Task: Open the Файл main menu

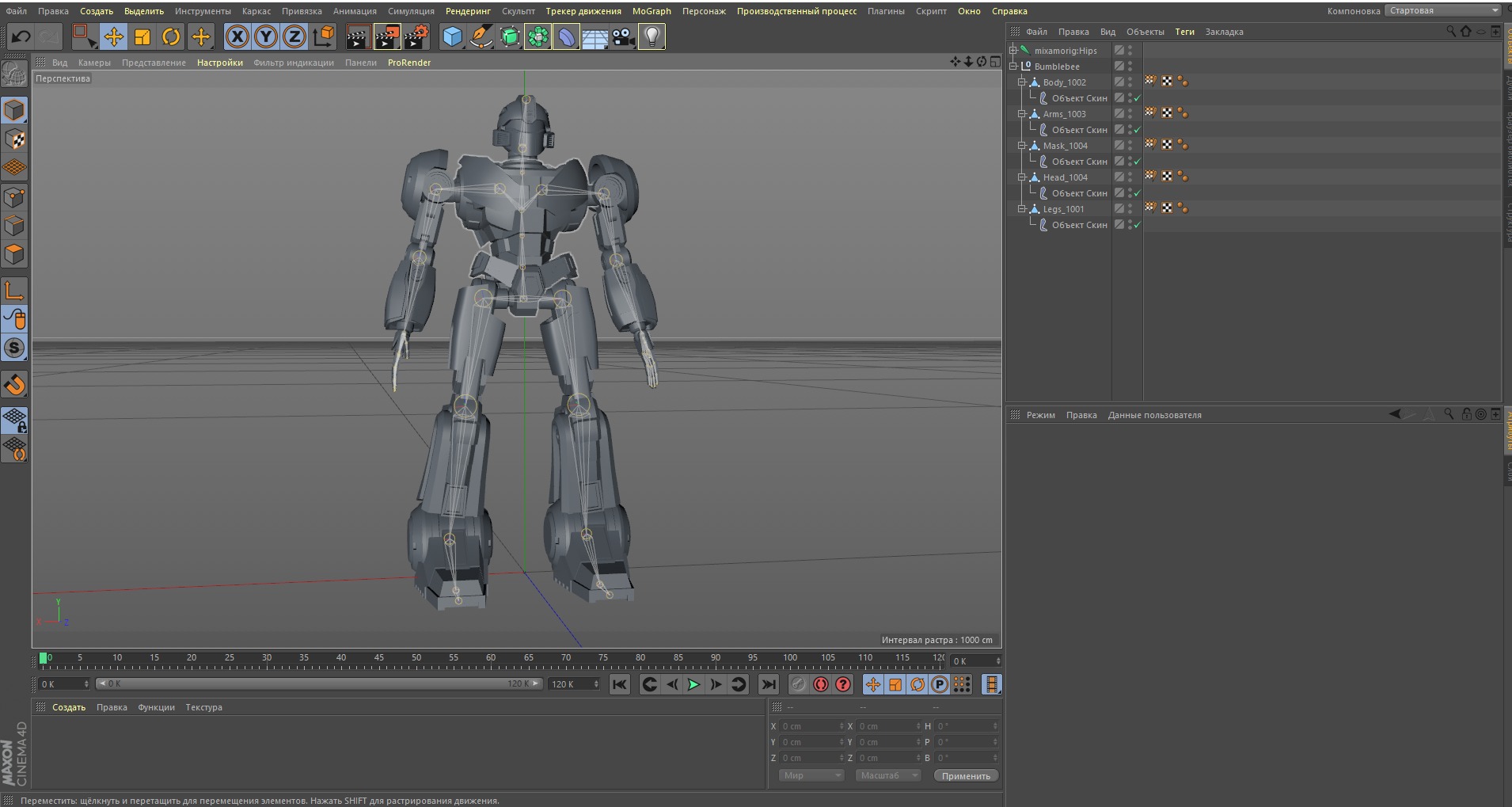Action: pyautogui.click(x=17, y=11)
